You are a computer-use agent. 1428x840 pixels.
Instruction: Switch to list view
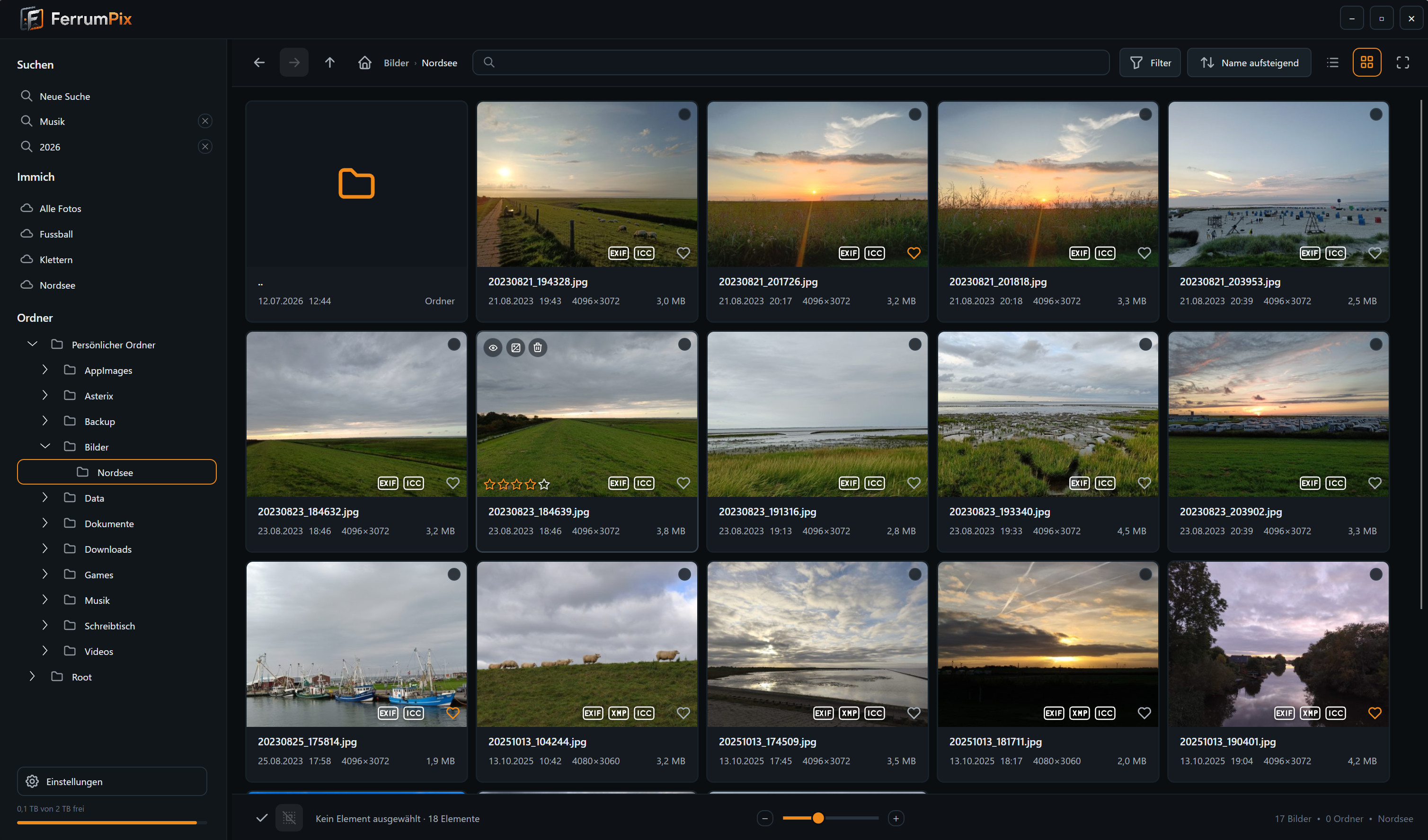click(x=1333, y=62)
